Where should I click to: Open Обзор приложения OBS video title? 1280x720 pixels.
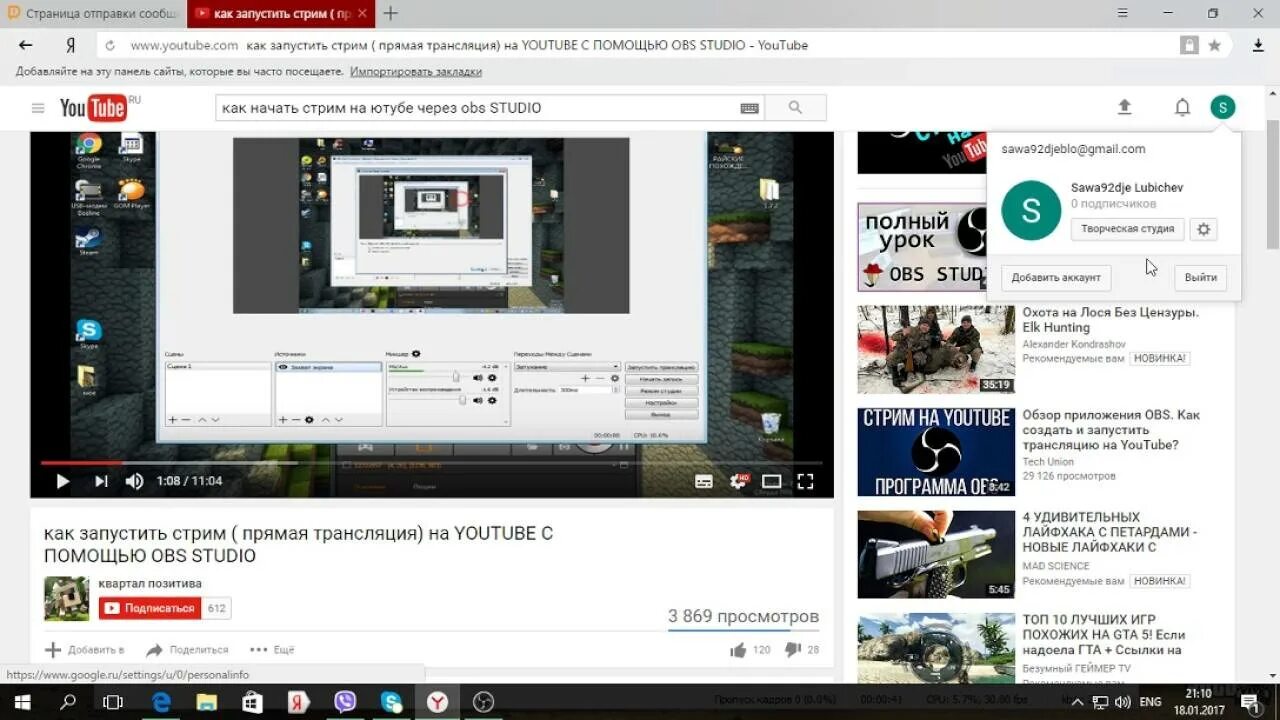1111,430
